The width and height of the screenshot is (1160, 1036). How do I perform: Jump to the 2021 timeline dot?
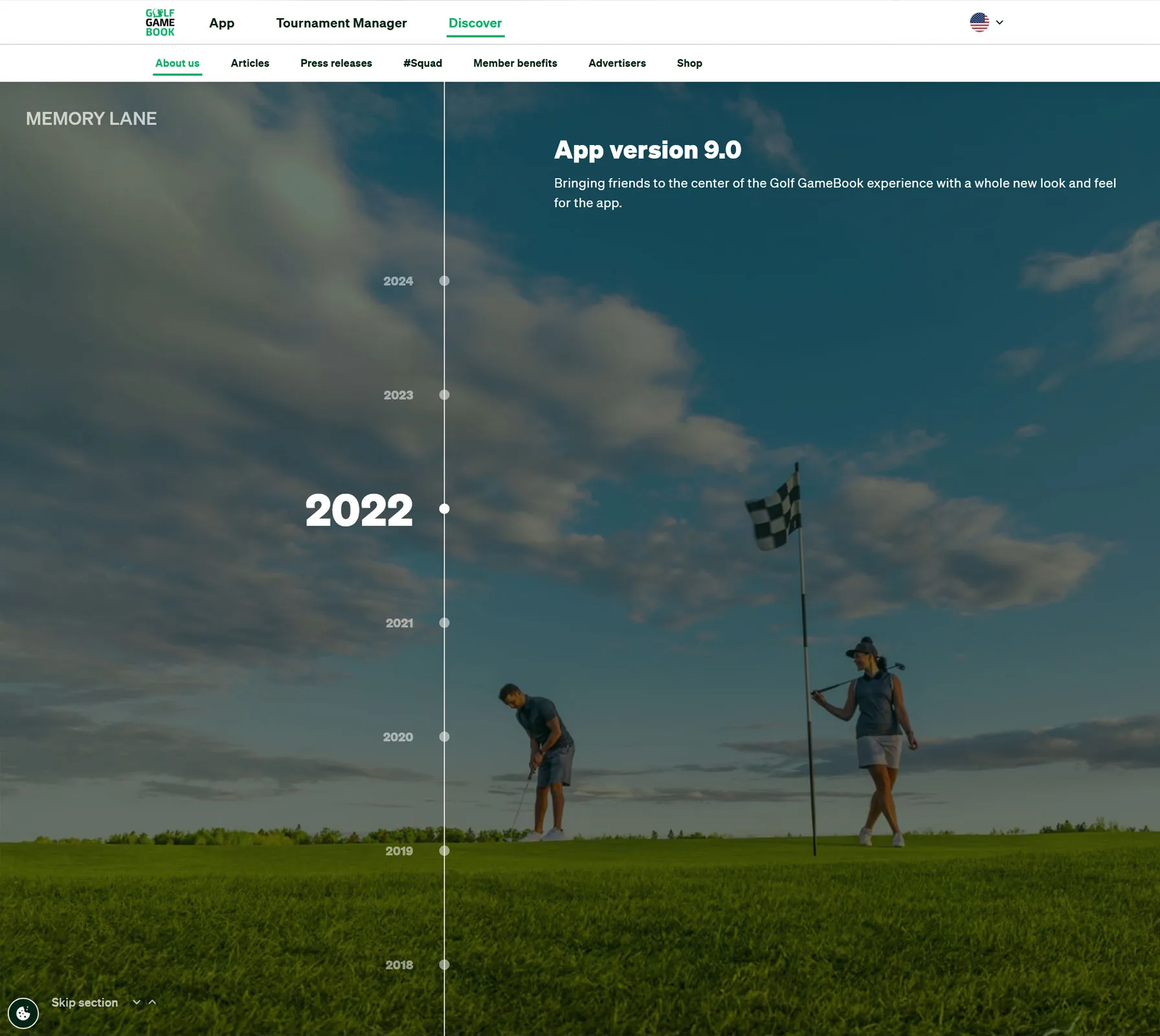[444, 623]
